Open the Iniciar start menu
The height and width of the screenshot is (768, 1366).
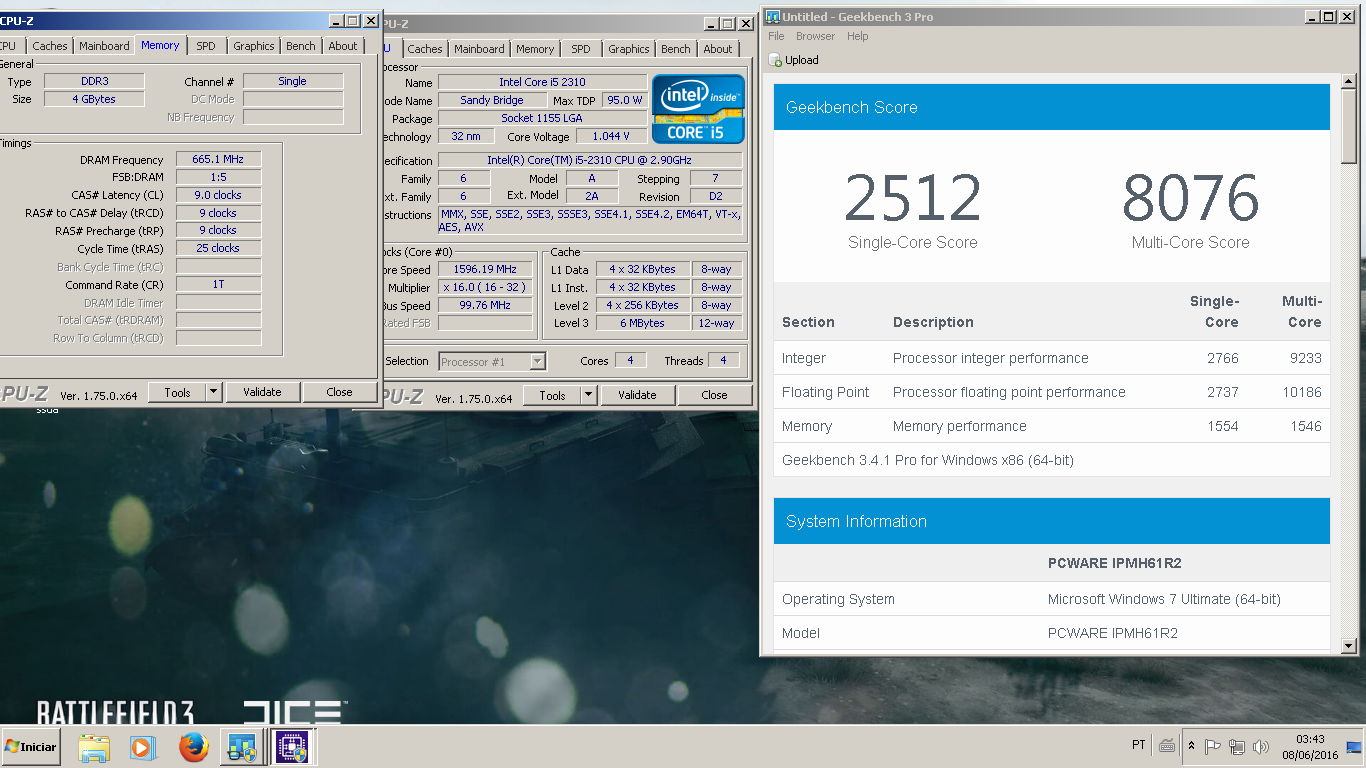click(x=31, y=746)
